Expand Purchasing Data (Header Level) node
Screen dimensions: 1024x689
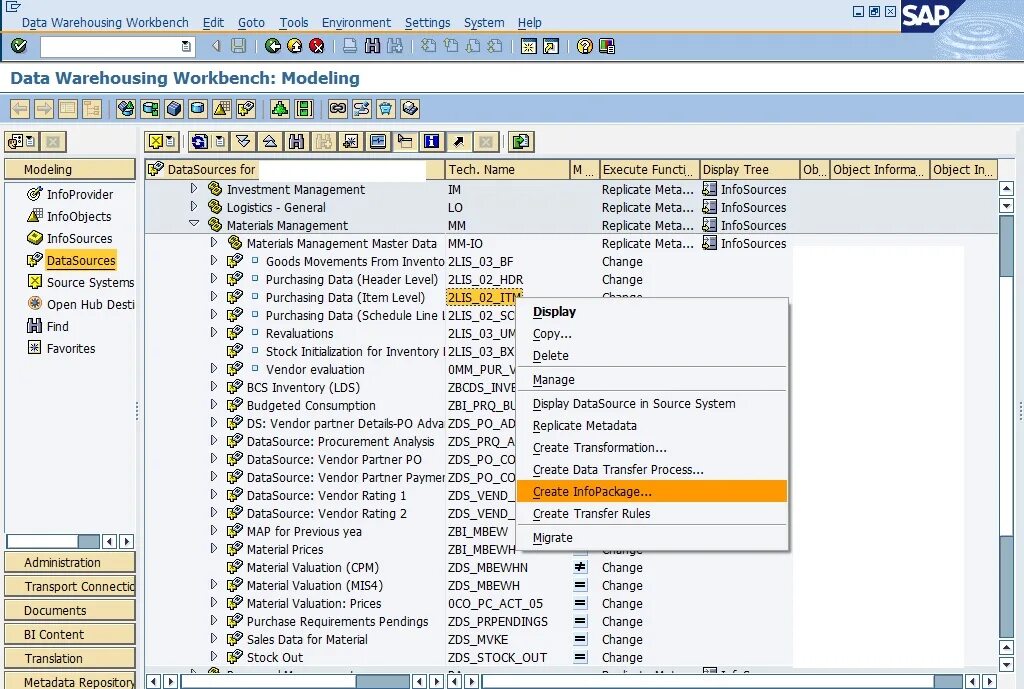214,278
